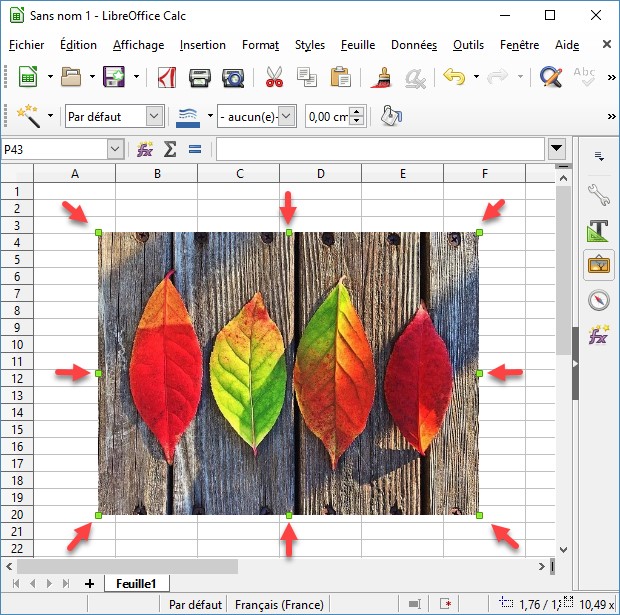Open the Gallery panel in sidebar
The width and height of the screenshot is (620, 615).
598,265
